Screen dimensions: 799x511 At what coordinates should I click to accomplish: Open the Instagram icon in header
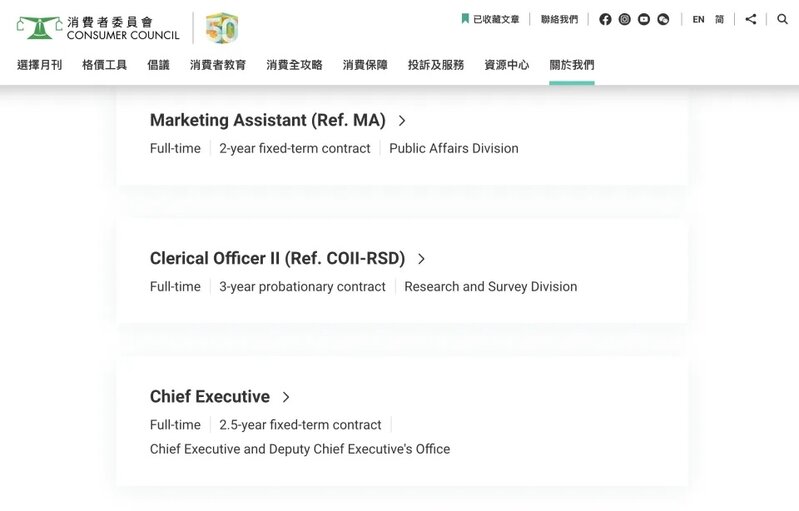[x=624, y=19]
